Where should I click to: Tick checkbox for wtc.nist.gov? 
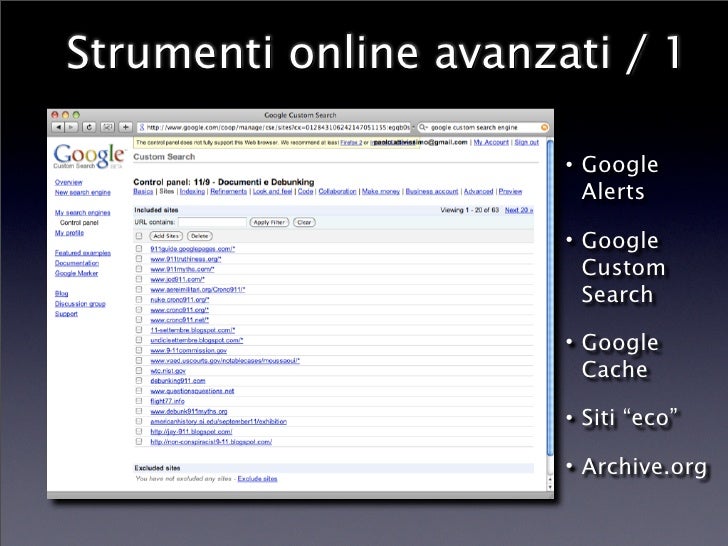tap(139, 370)
